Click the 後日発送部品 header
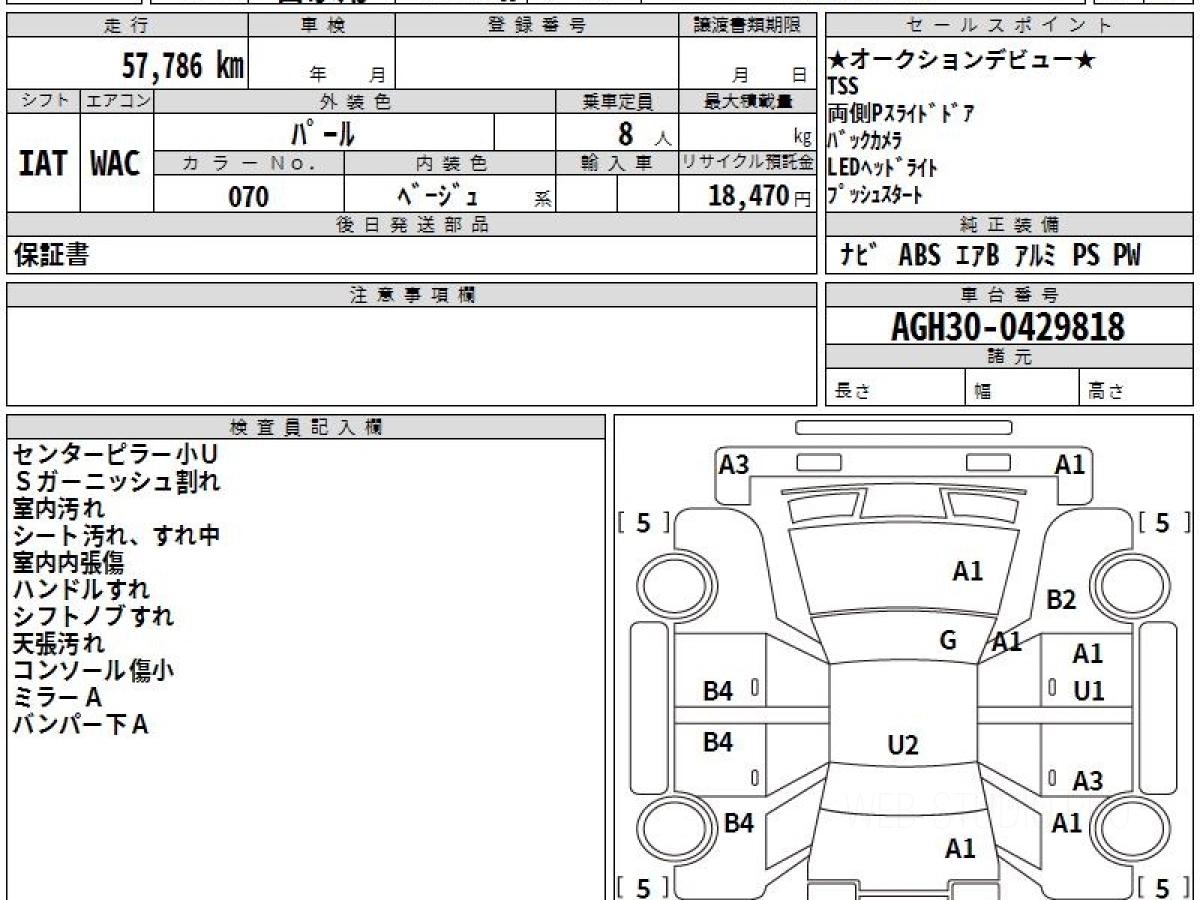 click(x=412, y=225)
